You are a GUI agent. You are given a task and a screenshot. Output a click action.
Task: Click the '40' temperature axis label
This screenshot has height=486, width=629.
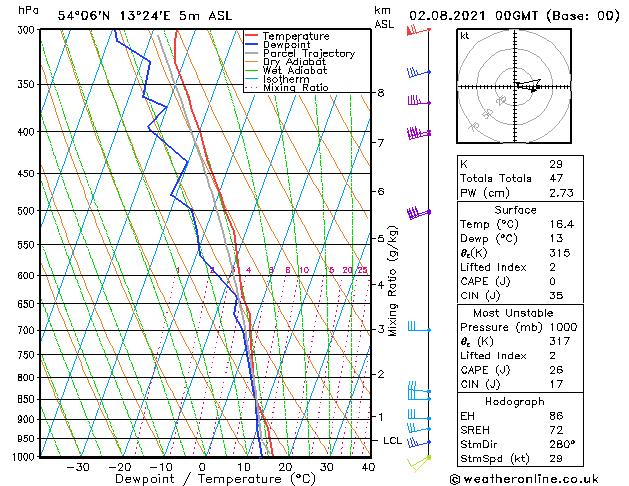(368, 467)
